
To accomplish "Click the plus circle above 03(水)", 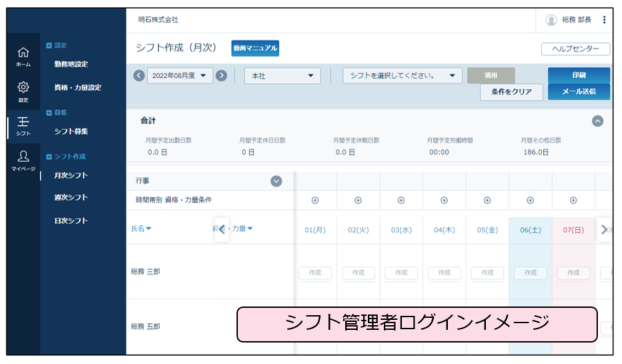I will [x=401, y=201].
